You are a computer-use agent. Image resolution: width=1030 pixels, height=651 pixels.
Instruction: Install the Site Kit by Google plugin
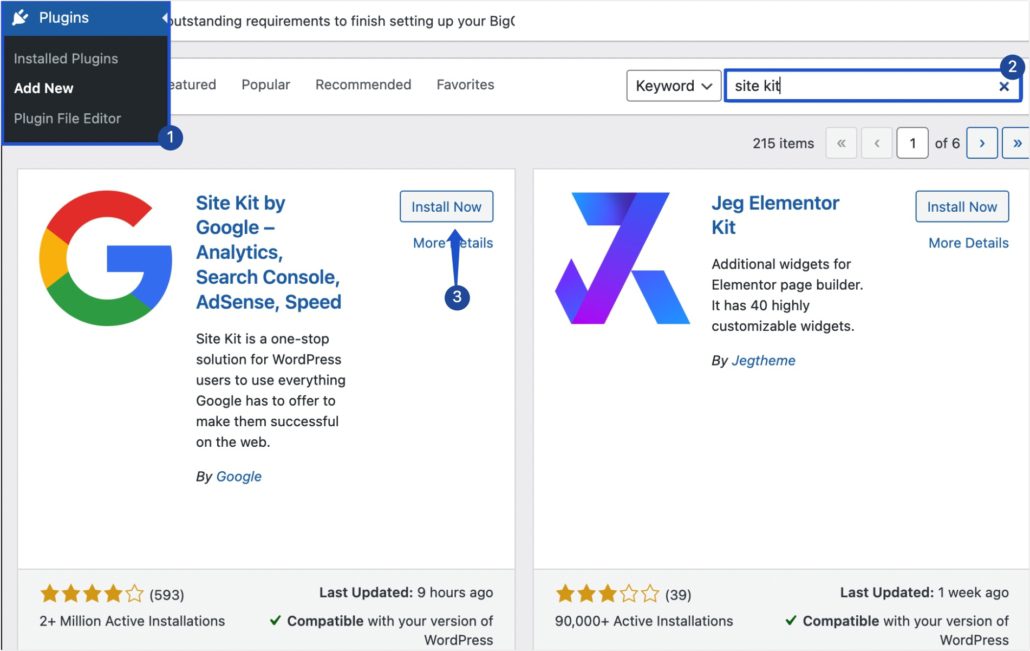pos(446,207)
